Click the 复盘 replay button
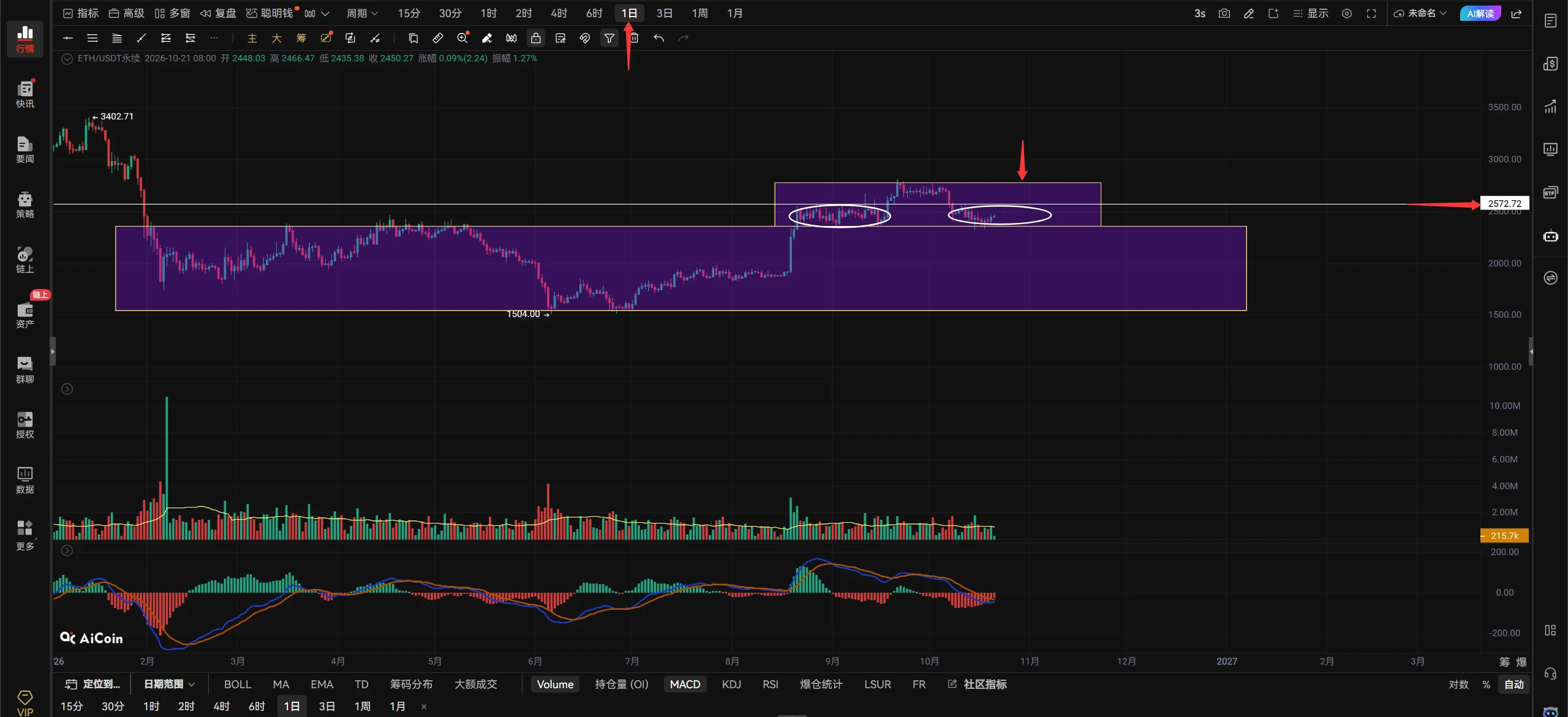The height and width of the screenshot is (717, 1568). point(218,13)
